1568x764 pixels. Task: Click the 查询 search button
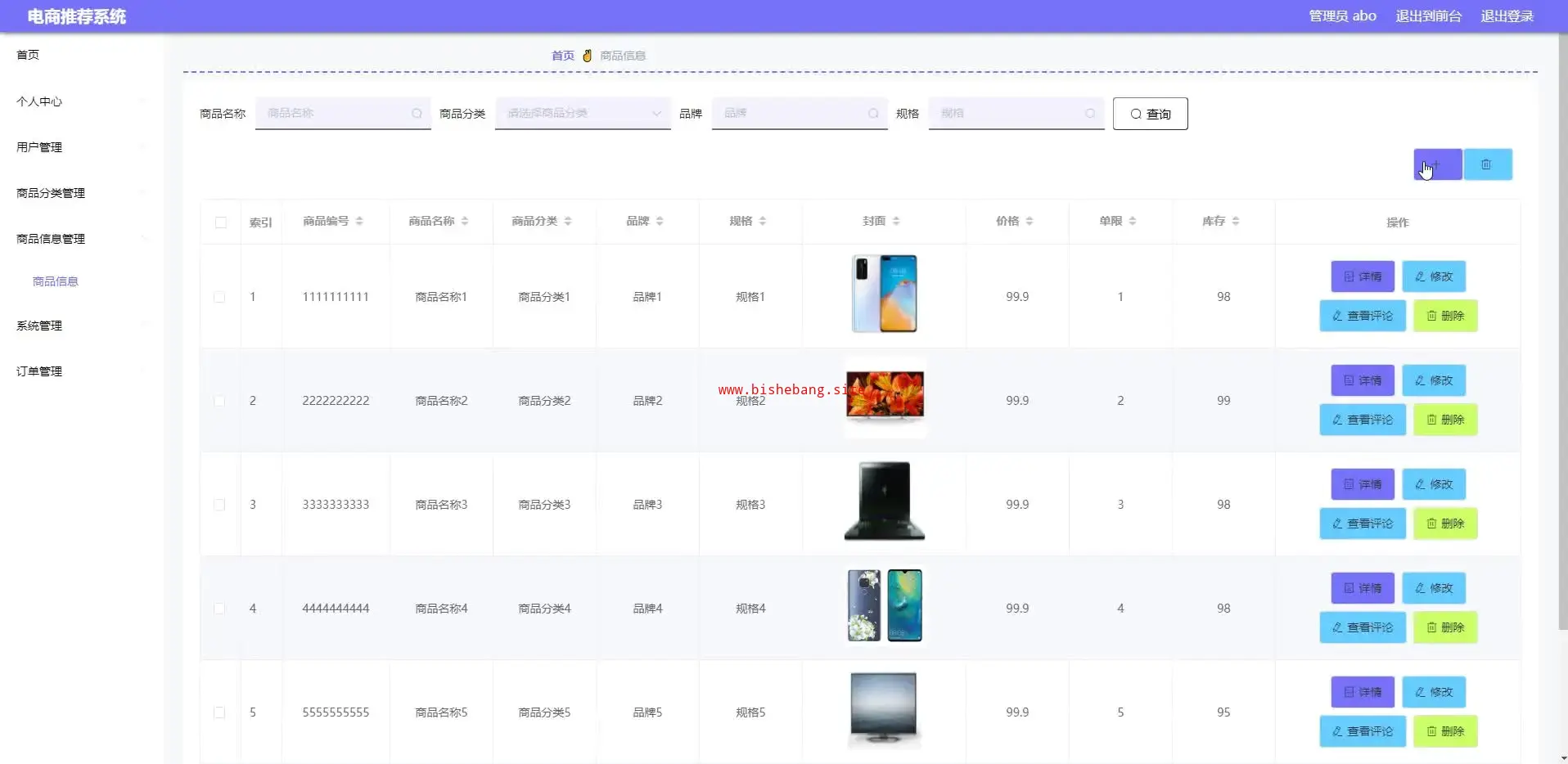(1150, 114)
